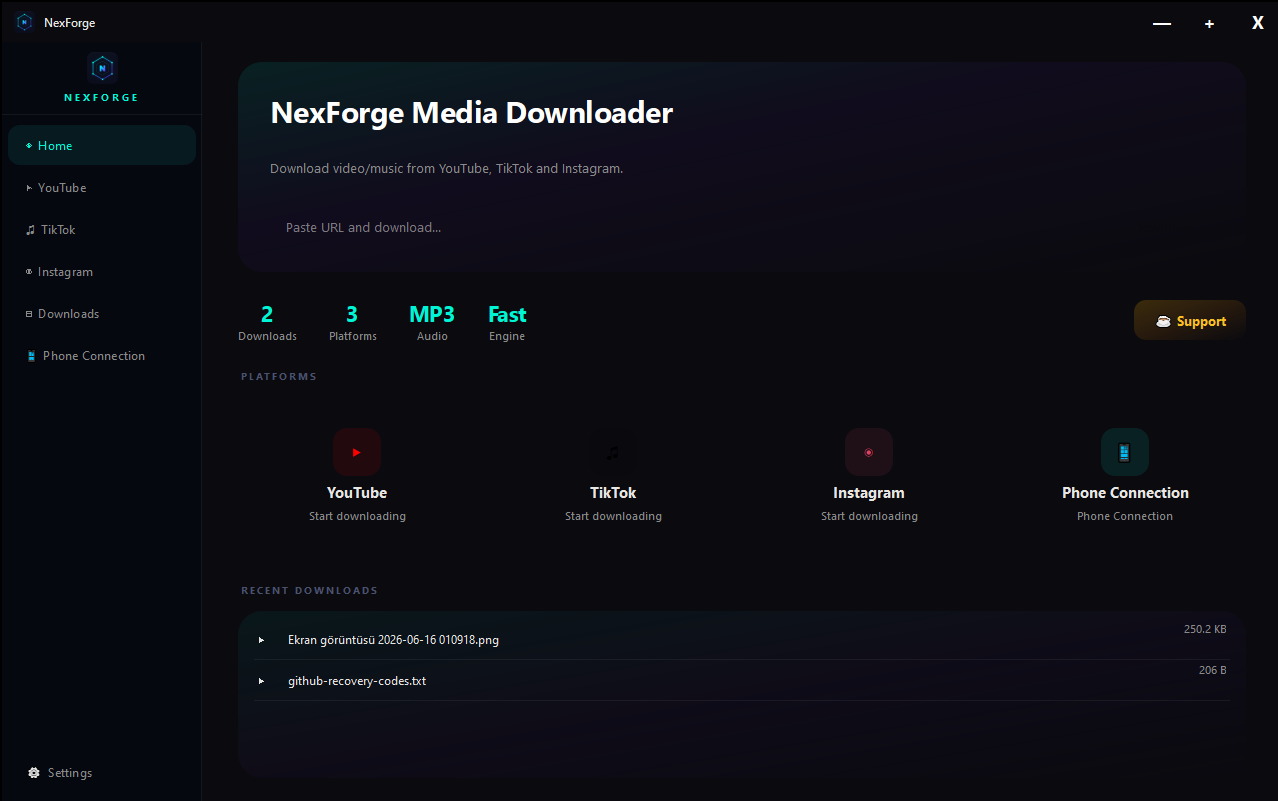Select Instagram in the sidebar

101,272
